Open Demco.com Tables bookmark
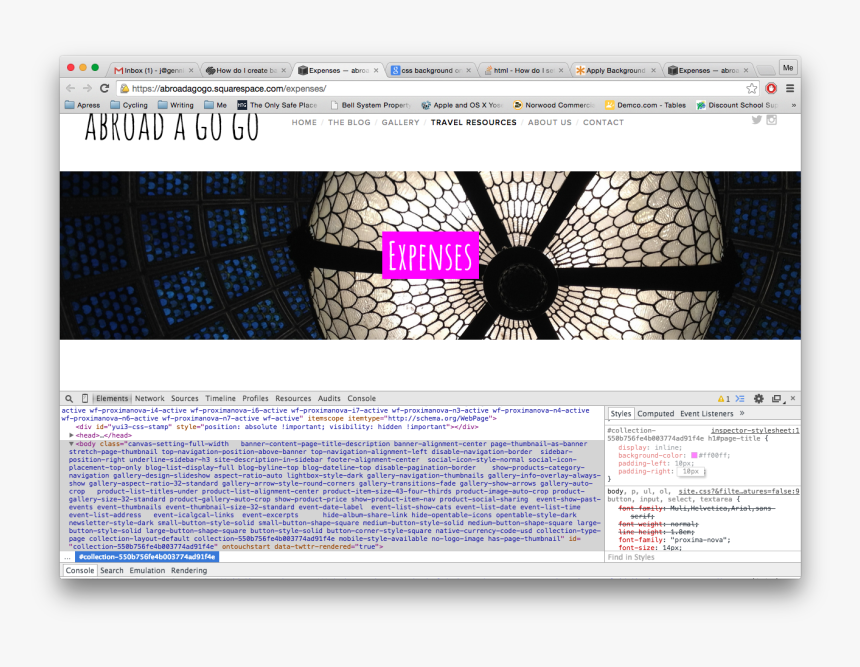Image resolution: width=860 pixels, height=667 pixels. [646, 105]
